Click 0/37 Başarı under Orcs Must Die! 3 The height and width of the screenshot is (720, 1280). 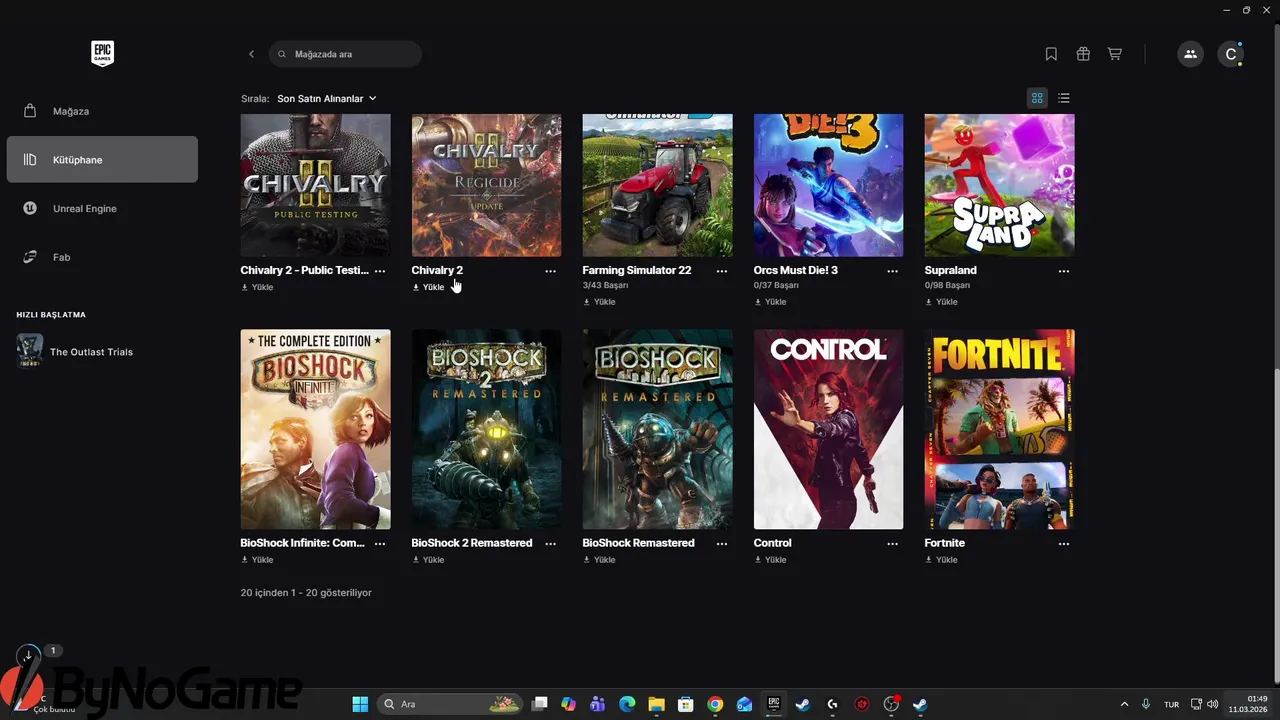click(x=777, y=286)
